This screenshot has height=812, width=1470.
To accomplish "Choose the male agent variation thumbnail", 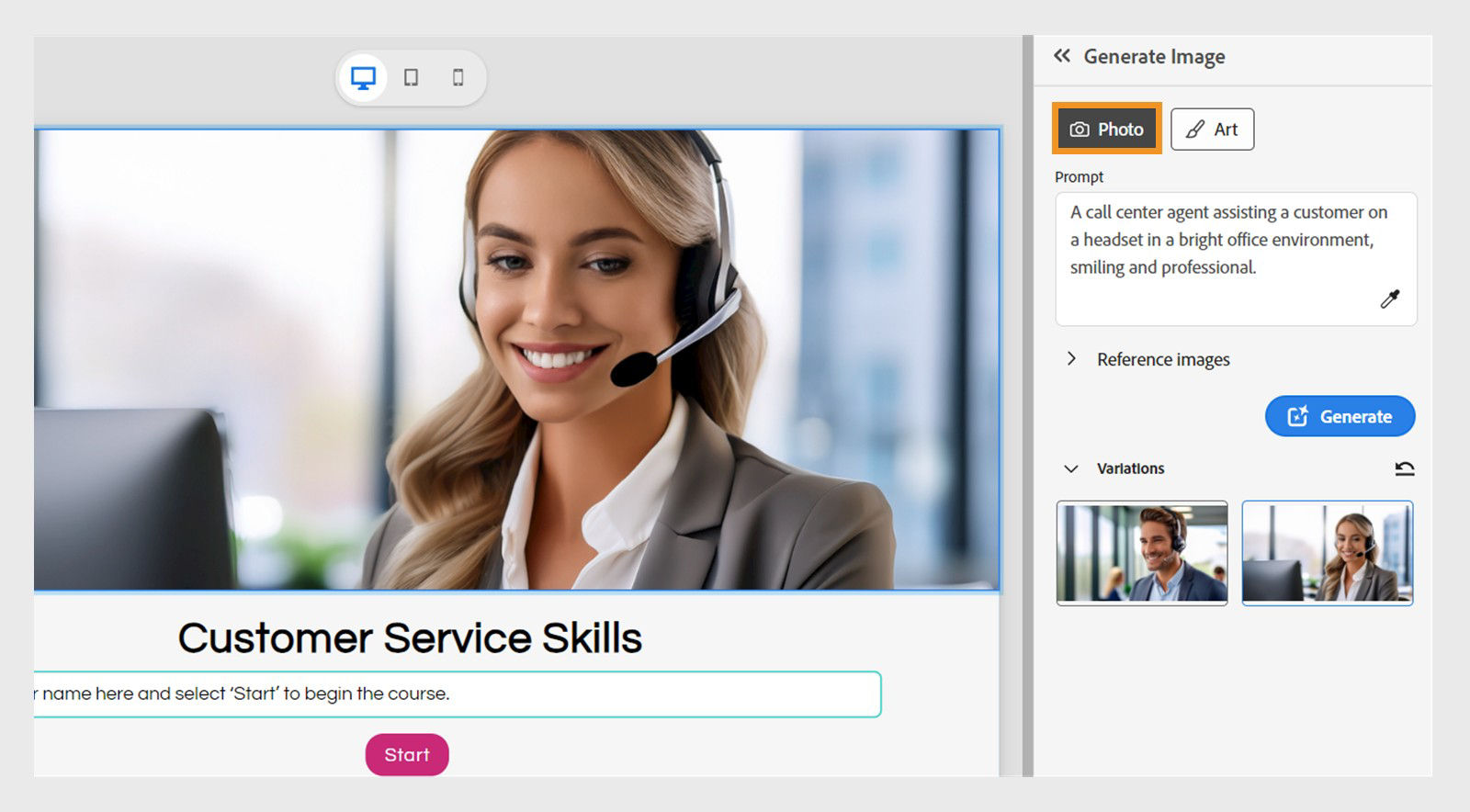I will click(1142, 552).
